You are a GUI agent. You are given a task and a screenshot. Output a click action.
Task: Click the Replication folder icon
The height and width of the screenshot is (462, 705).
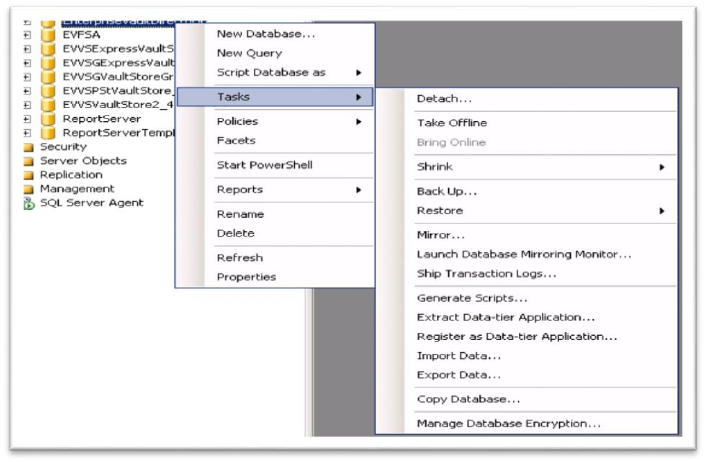[29, 175]
